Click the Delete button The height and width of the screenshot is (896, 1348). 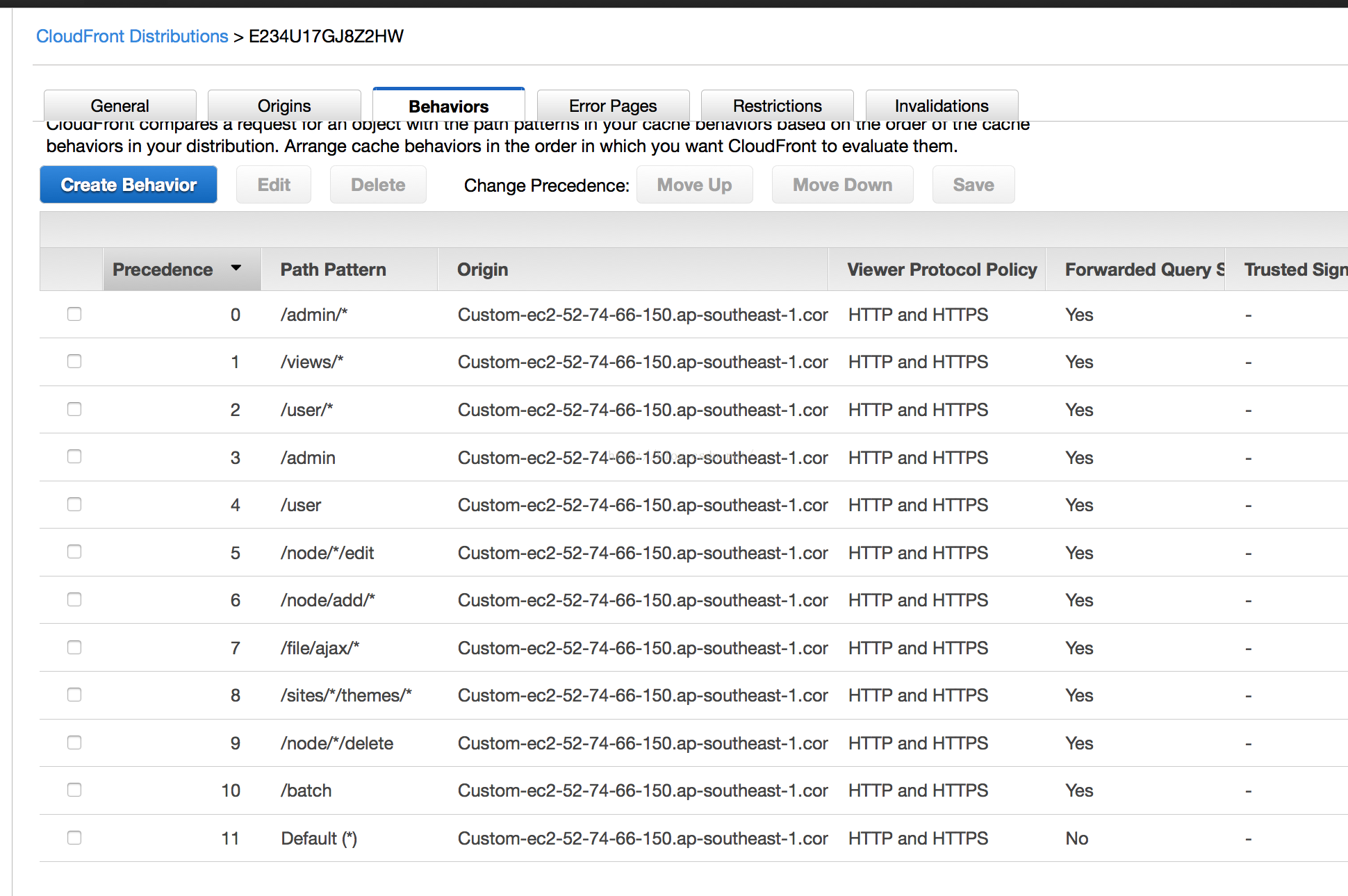pyautogui.click(x=378, y=185)
